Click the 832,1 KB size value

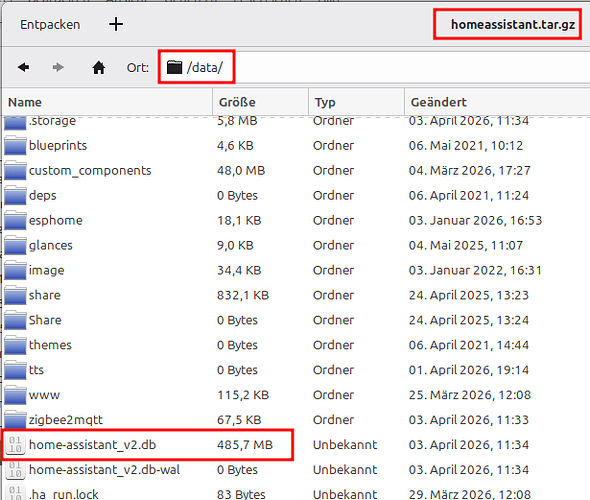click(x=243, y=295)
